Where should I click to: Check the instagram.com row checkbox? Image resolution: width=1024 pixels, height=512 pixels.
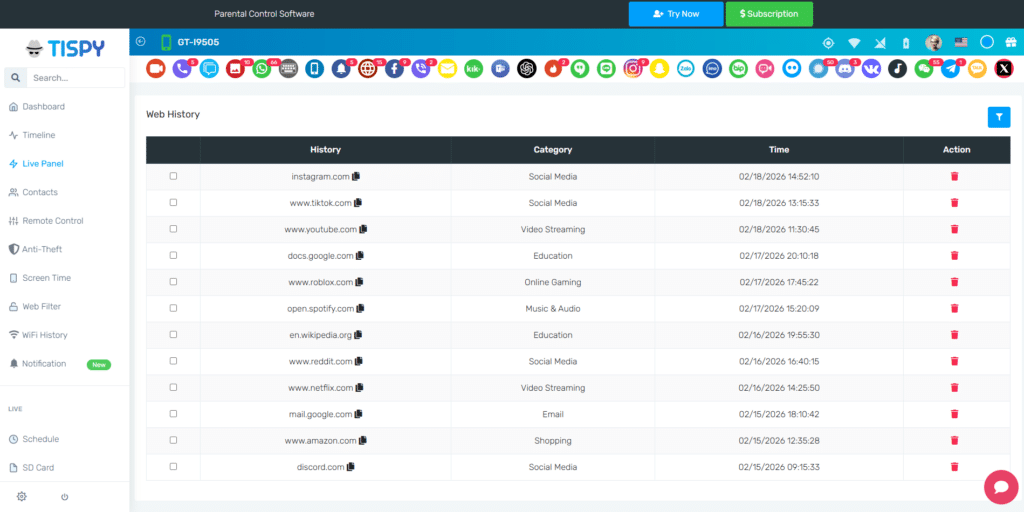173,176
